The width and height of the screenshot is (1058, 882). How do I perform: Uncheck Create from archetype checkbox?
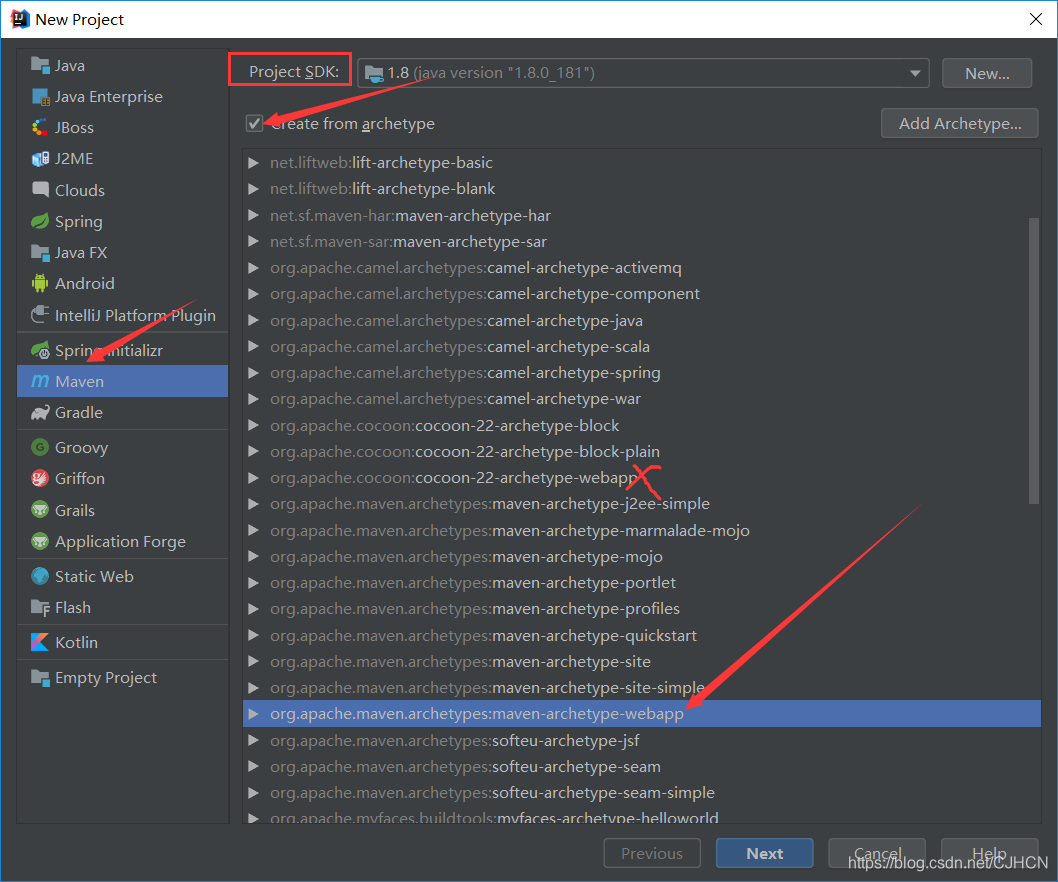(254, 123)
